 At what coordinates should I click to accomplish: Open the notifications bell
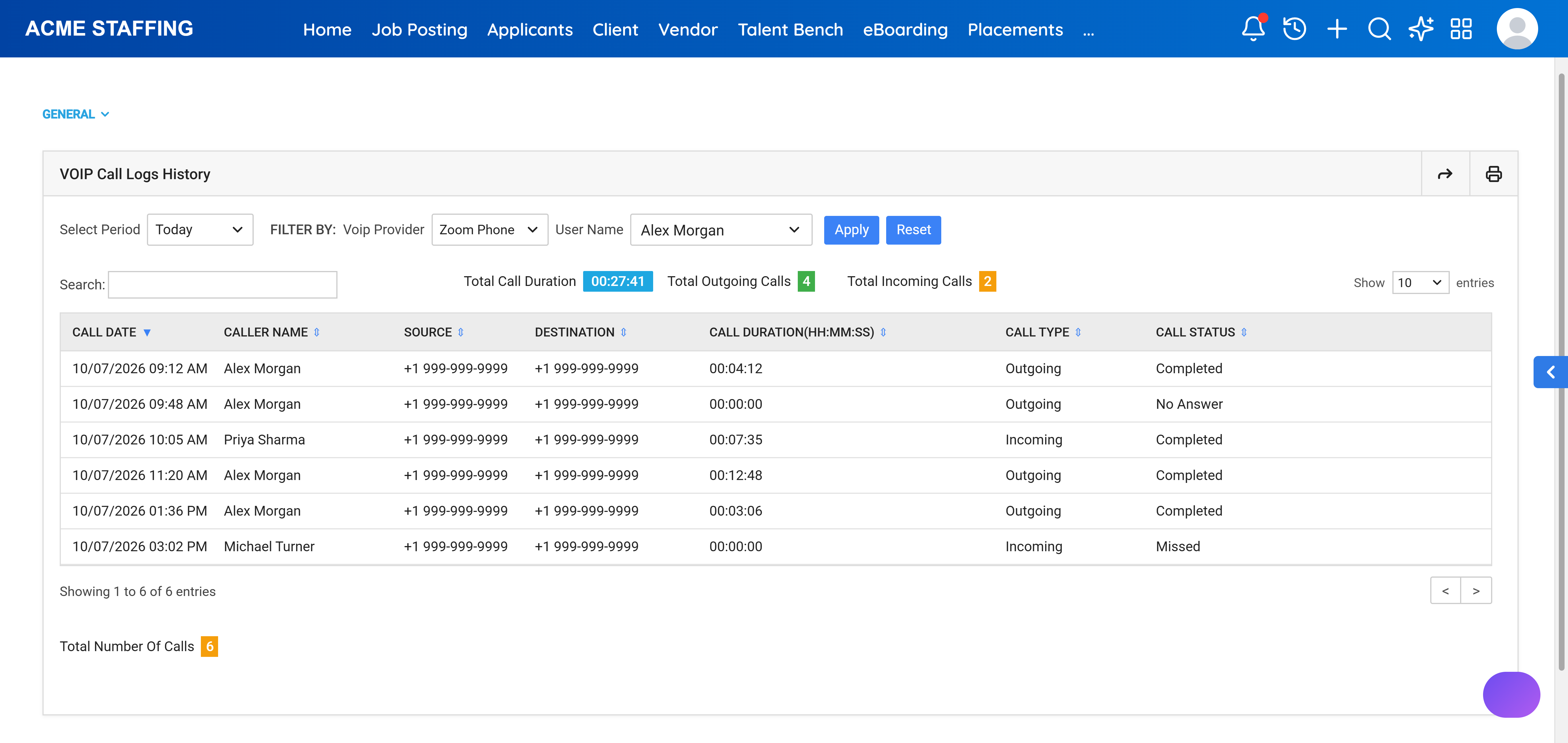tap(1253, 29)
